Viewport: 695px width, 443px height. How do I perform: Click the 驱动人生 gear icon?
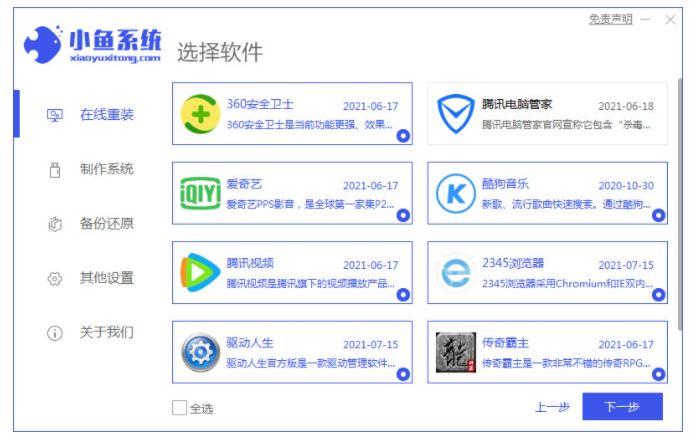tap(201, 353)
